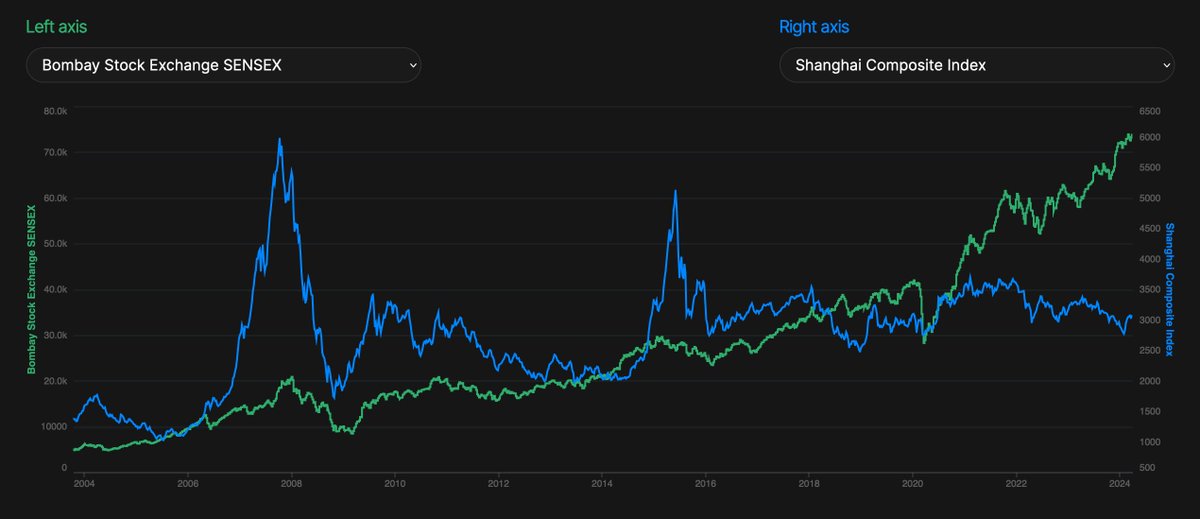Click the 50.0k left axis label
The height and width of the screenshot is (519, 1200).
click(54, 244)
